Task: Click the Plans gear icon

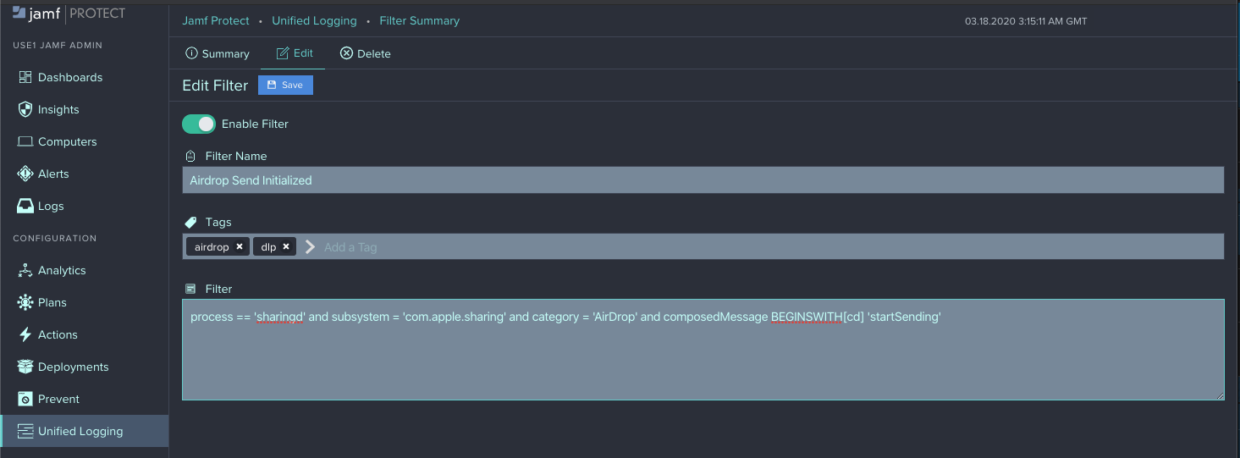Action: (x=25, y=303)
